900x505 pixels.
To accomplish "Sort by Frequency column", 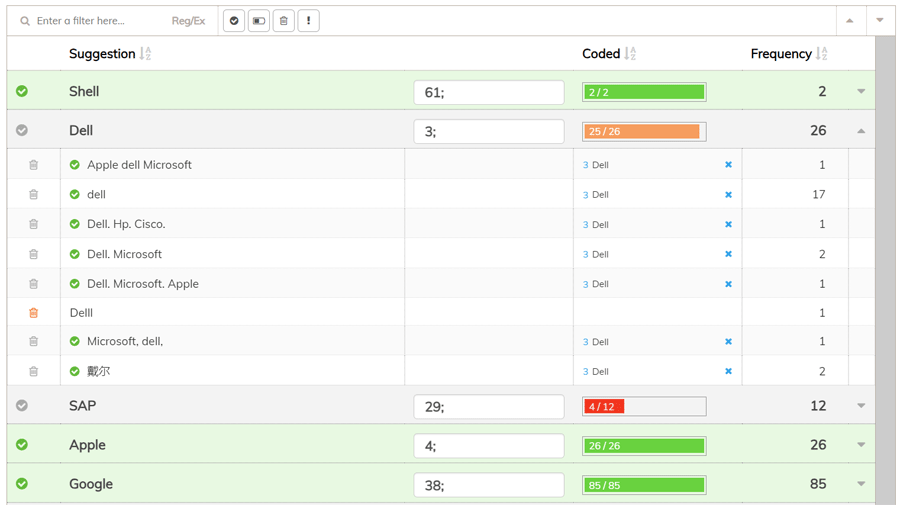I will (x=821, y=54).
